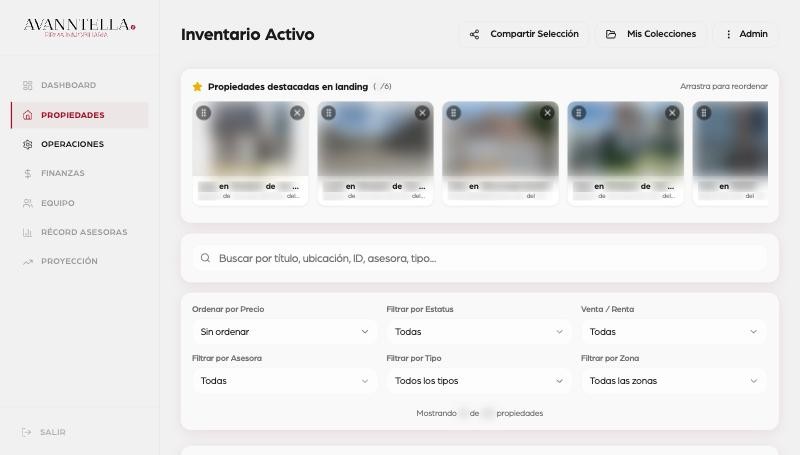Image resolution: width=800 pixels, height=455 pixels.
Task: Go to Operaciones in sidebar
Action: tap(80, 144)
